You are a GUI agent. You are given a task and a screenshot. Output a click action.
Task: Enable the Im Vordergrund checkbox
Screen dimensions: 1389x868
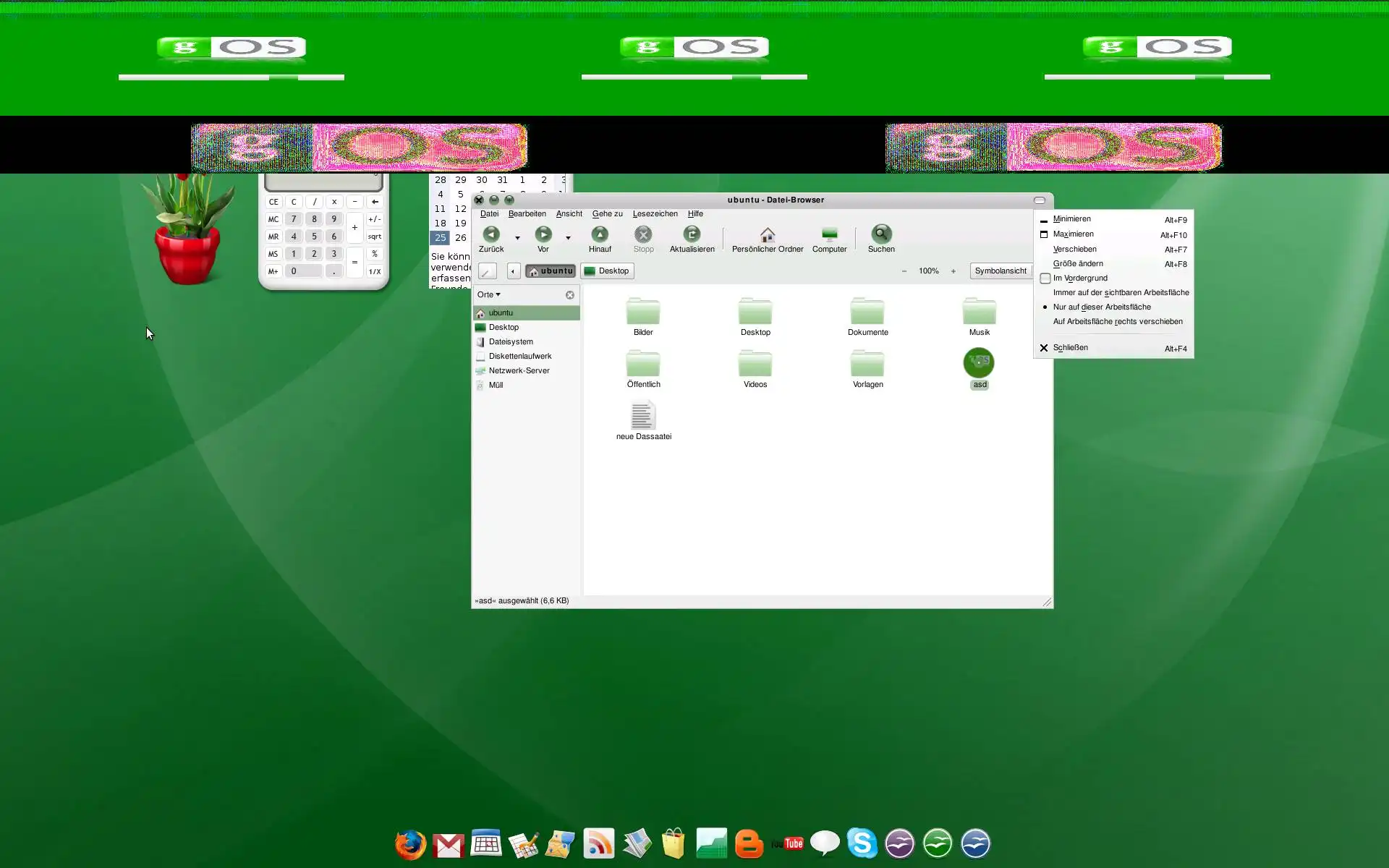pos(1045,278)
